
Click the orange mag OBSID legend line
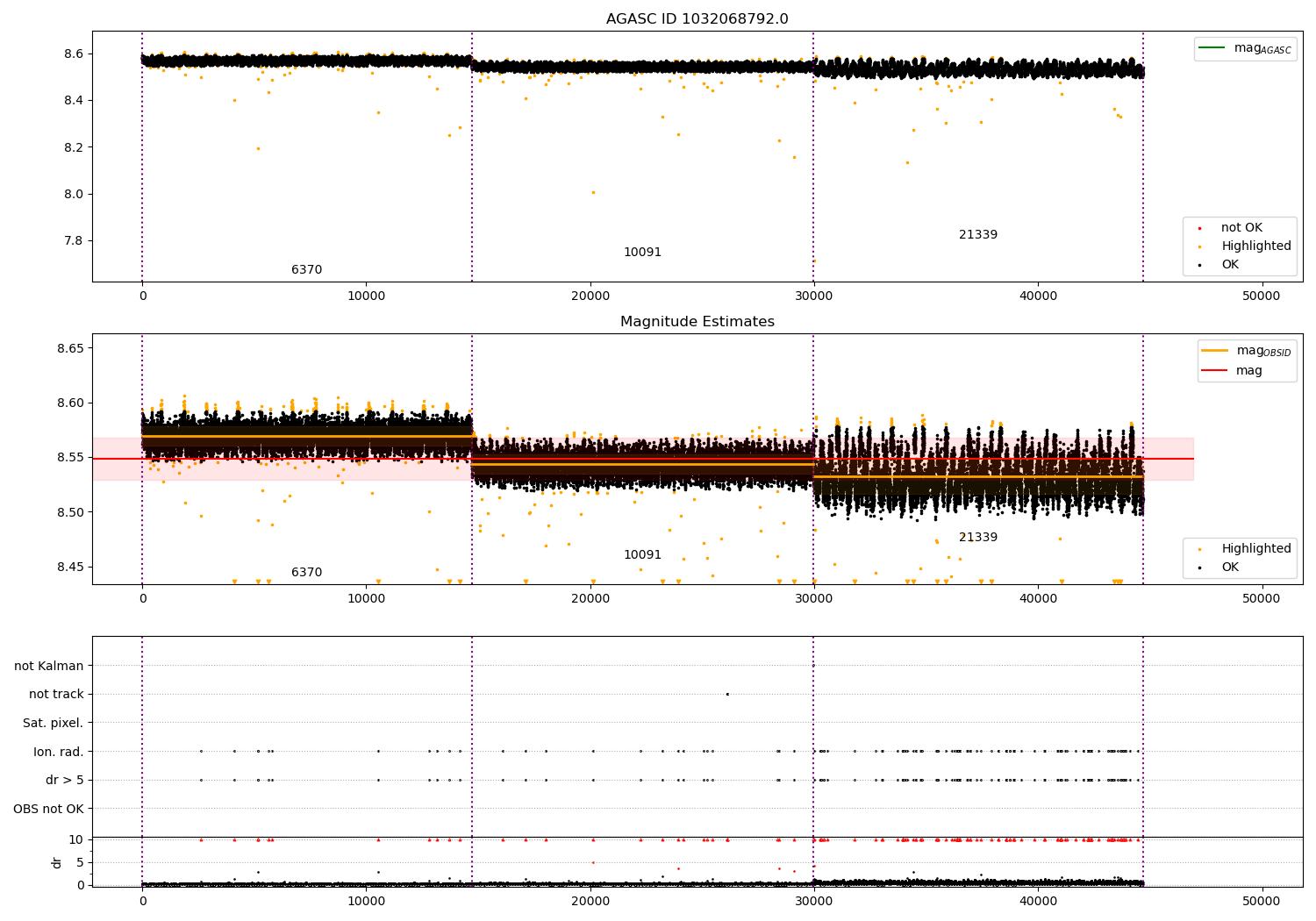click(1214, 351)
